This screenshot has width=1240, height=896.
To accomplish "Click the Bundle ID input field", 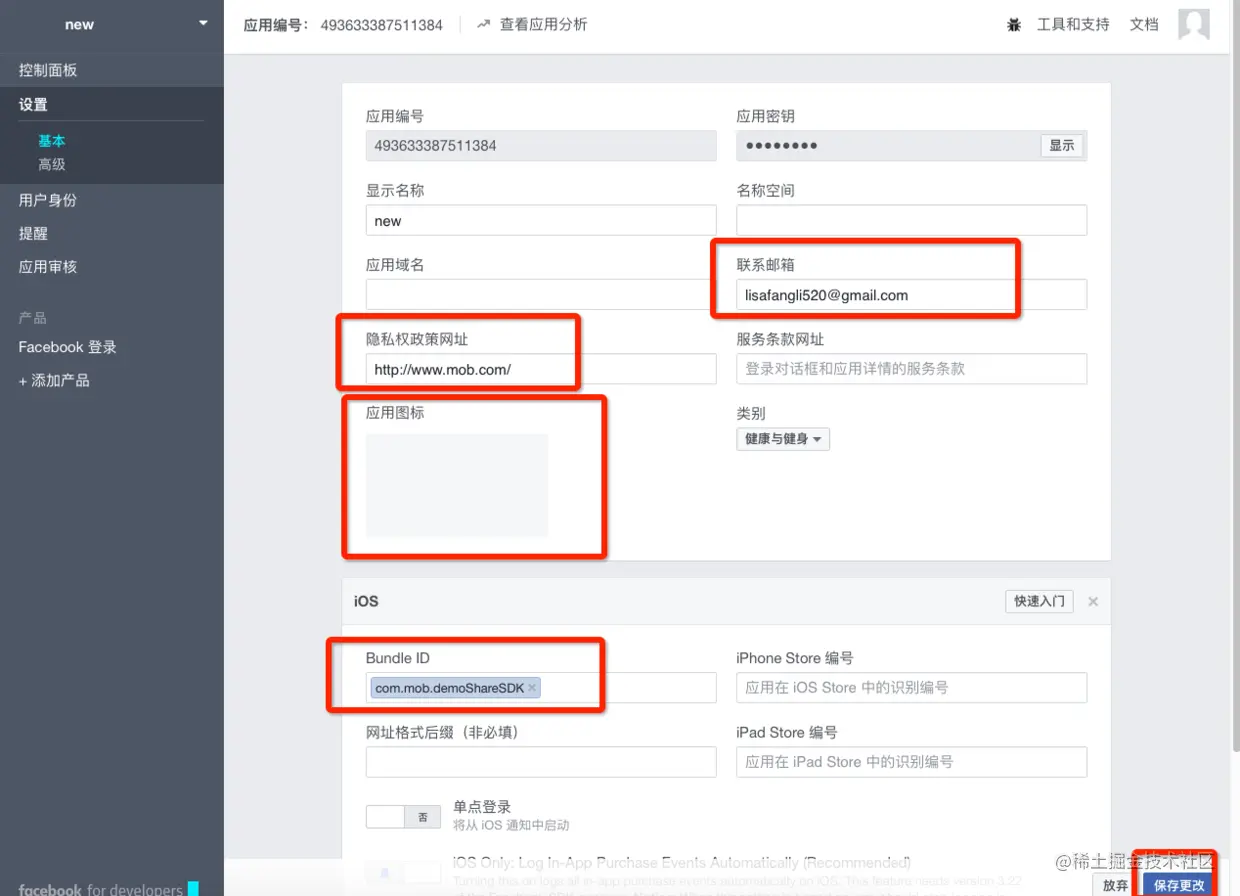I will (541, 688).
